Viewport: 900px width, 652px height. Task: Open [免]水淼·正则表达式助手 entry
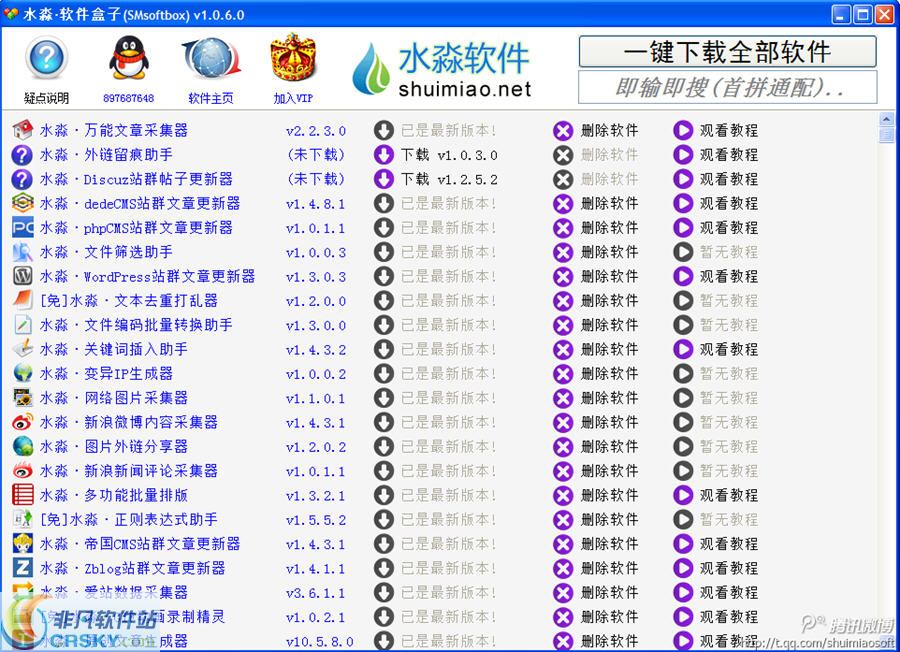click(129, 519)
